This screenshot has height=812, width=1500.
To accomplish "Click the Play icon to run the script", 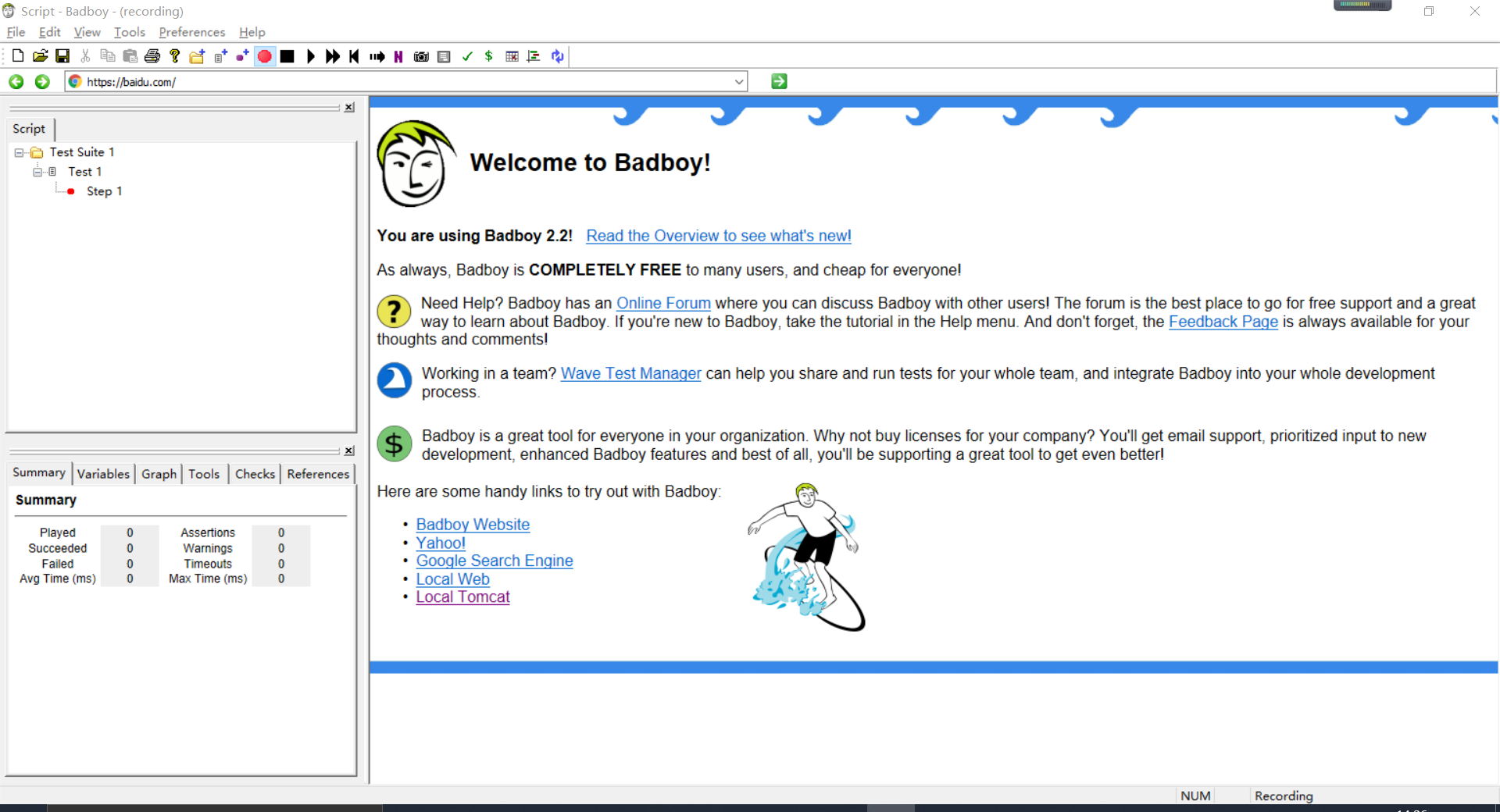I will coord(310,55).
